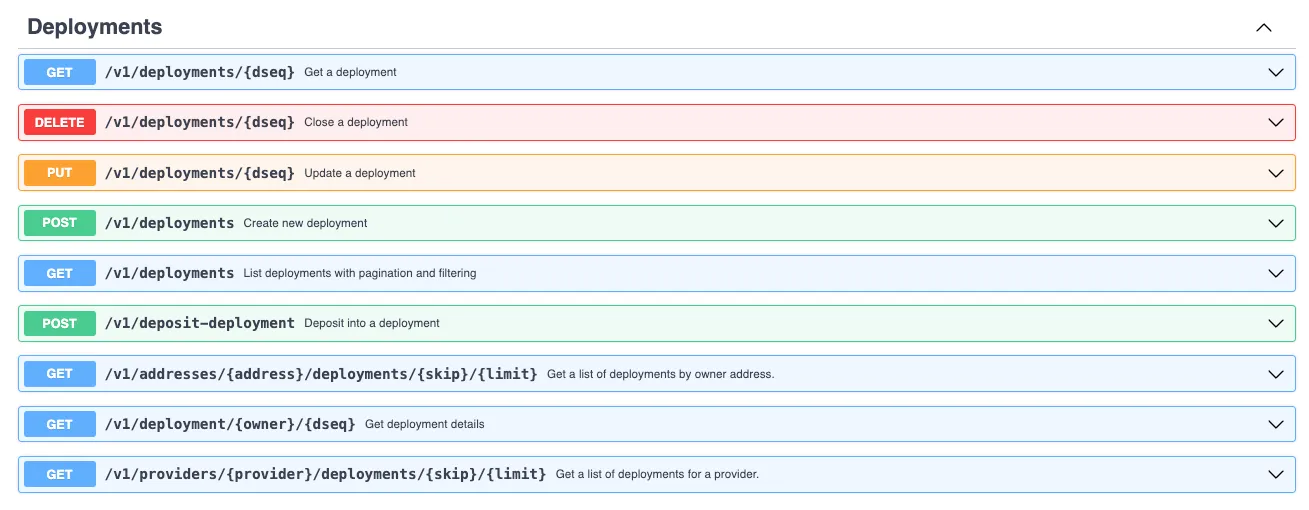
Task: Collapse the Deployments section using its chevron
Action: (1264, 27)
